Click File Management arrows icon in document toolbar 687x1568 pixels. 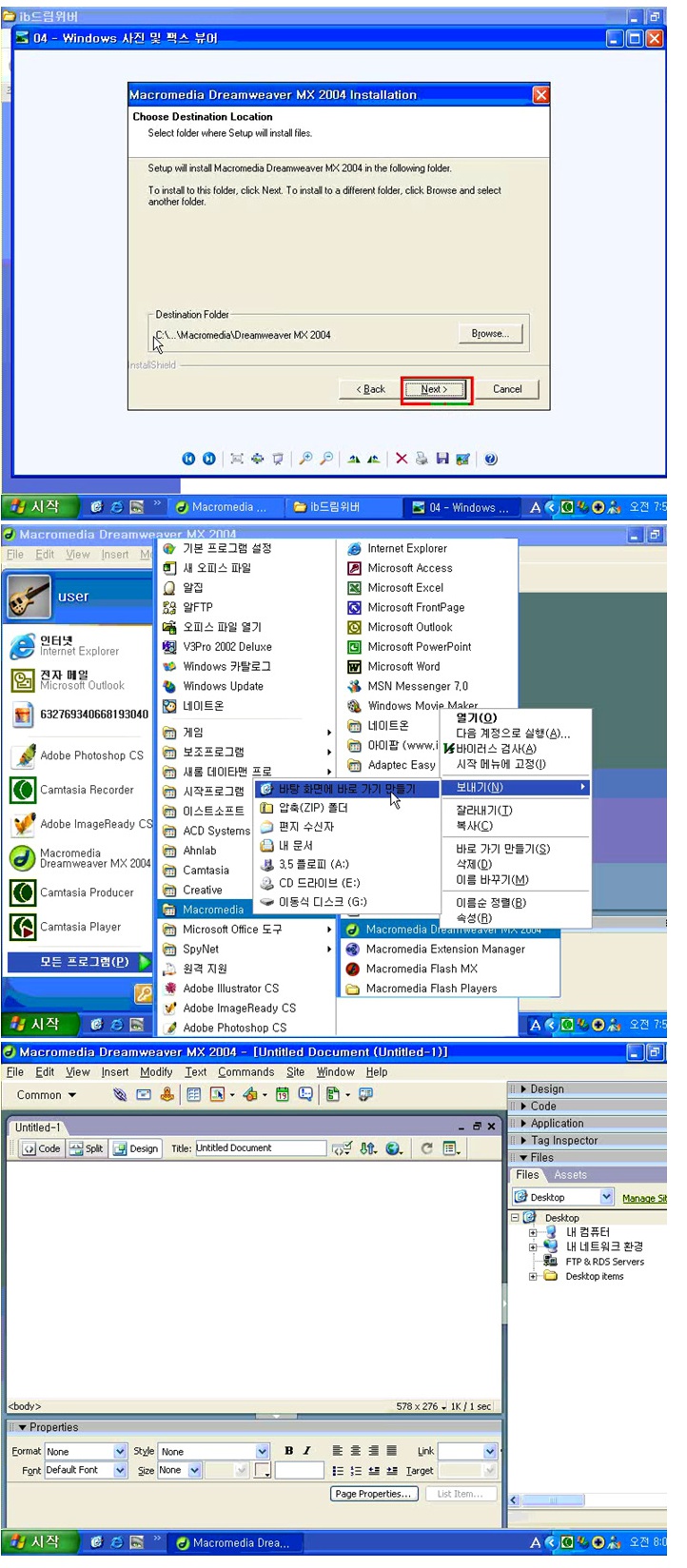368,1148
